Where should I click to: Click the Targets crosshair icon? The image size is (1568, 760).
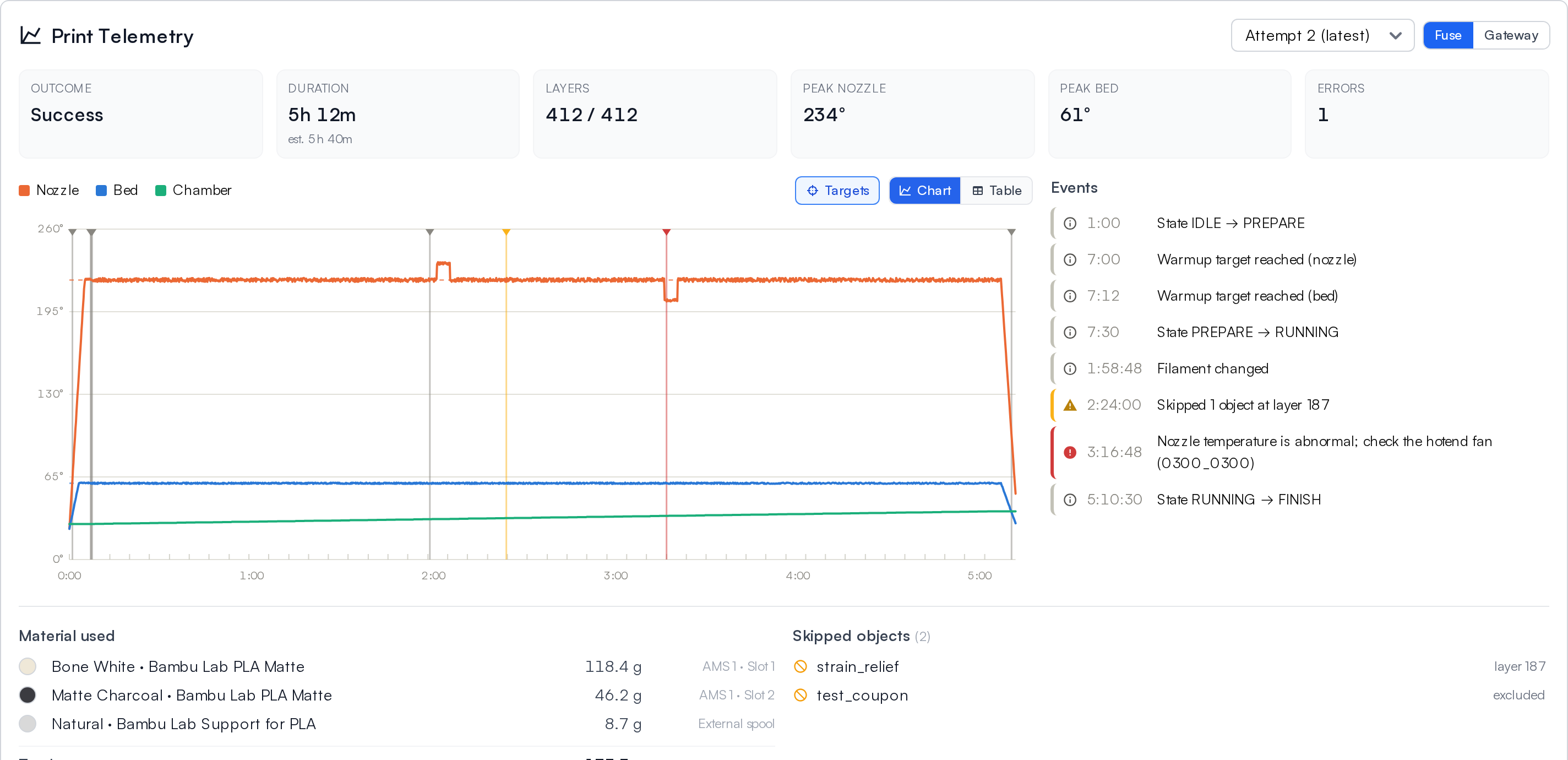(x=812, y=191)
